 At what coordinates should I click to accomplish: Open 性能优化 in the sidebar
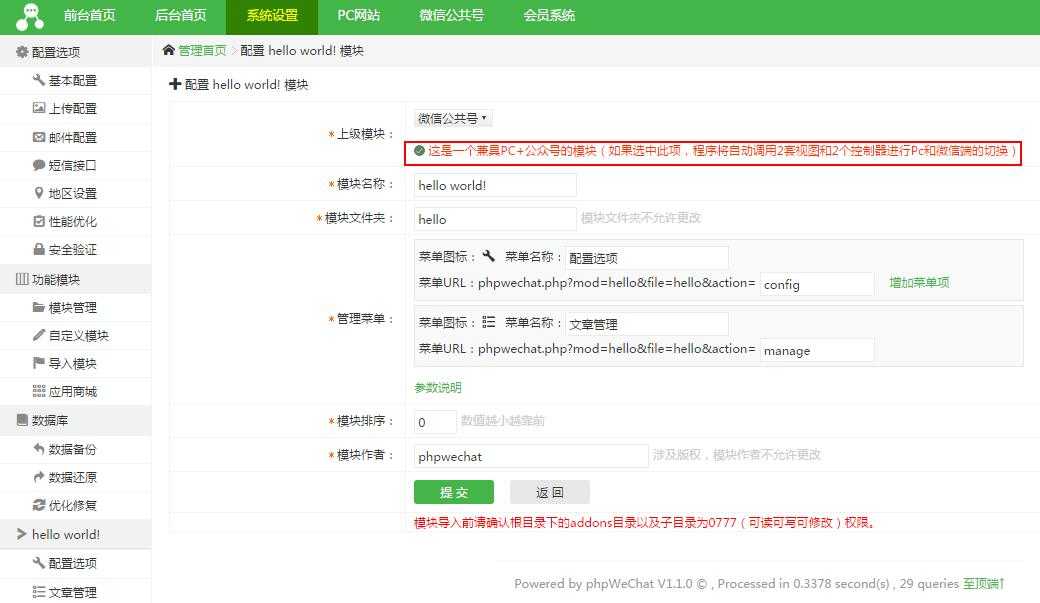coord(72,222)
